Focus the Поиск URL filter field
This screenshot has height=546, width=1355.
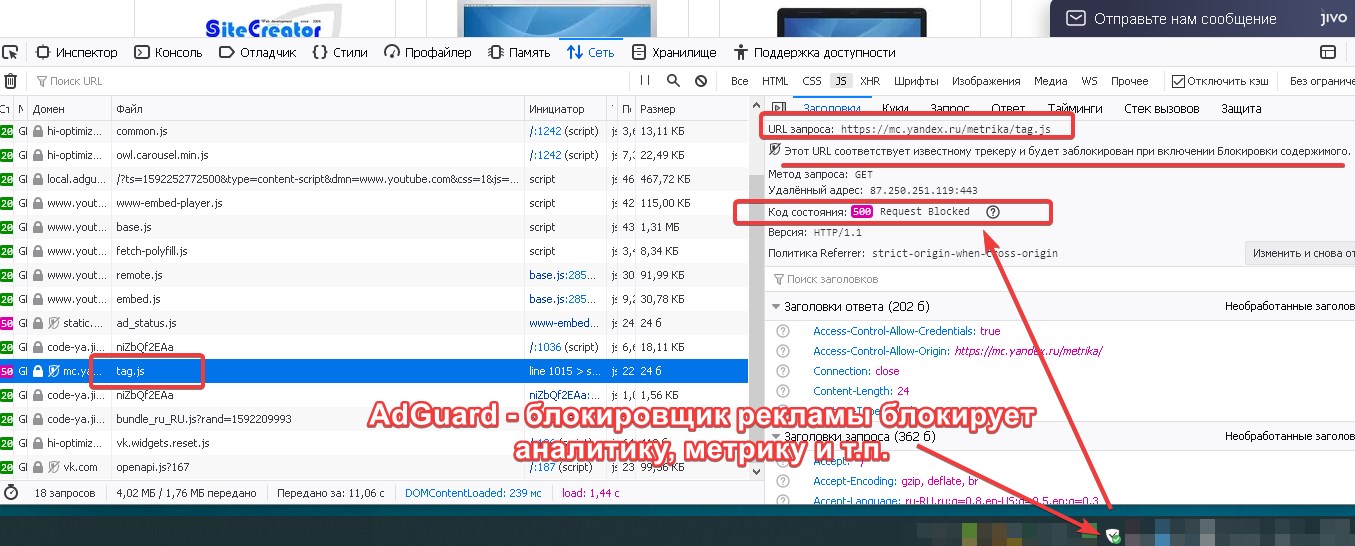(x=330, y=81)
